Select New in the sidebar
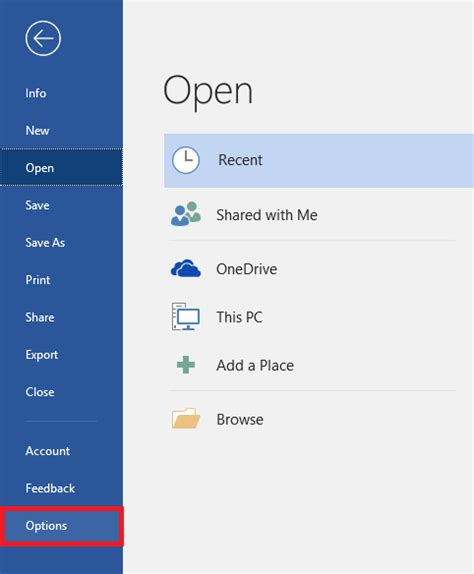474x574 pixels. [x=61, y=130]
